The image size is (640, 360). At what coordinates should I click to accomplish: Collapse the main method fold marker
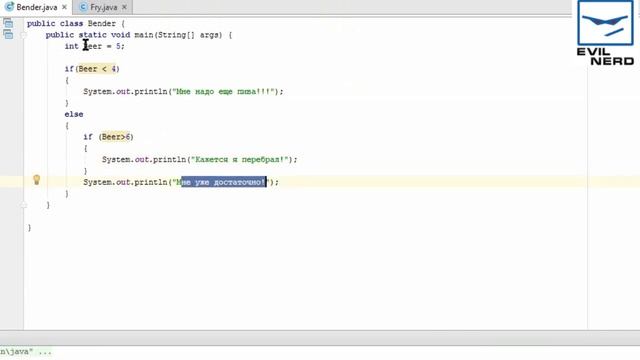(24, 35)
